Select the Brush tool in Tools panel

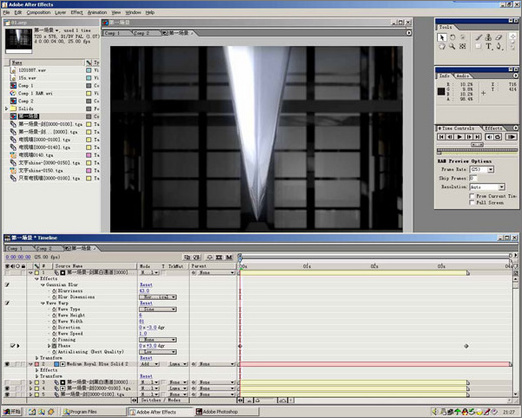click(x=479, y=37)
